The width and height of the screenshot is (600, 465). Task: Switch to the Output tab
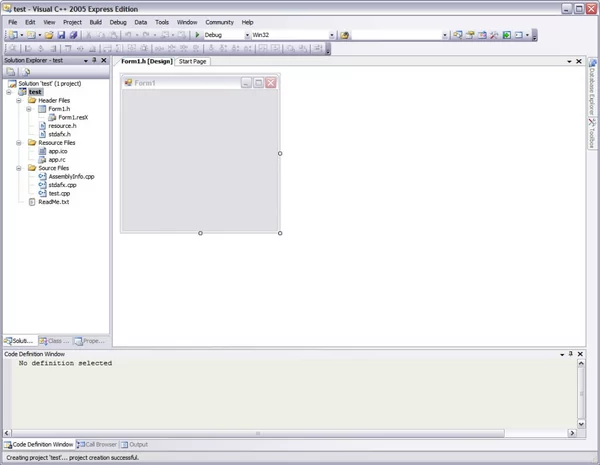click(134, 444)
